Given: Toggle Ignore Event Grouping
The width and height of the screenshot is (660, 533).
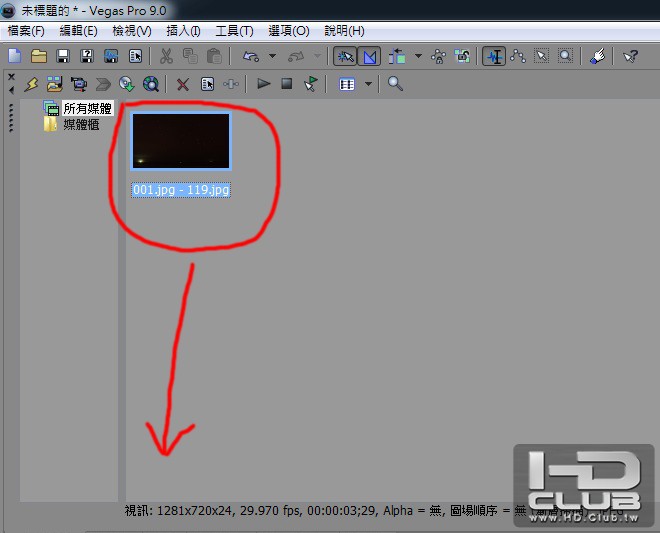Looking at the screenshot, I should [462, 56].
